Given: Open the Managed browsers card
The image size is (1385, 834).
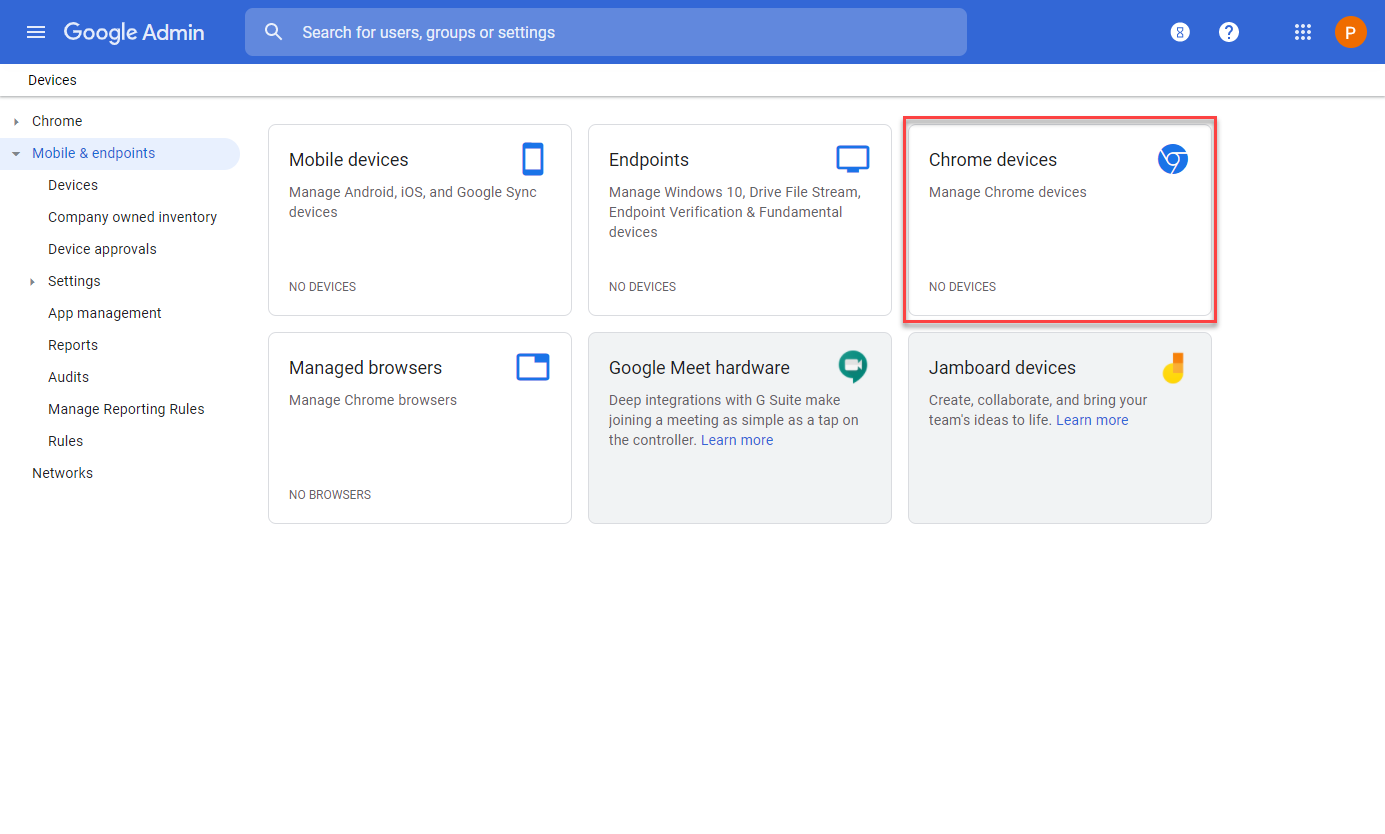Looking at the screenshot, I should coord(420,428).
